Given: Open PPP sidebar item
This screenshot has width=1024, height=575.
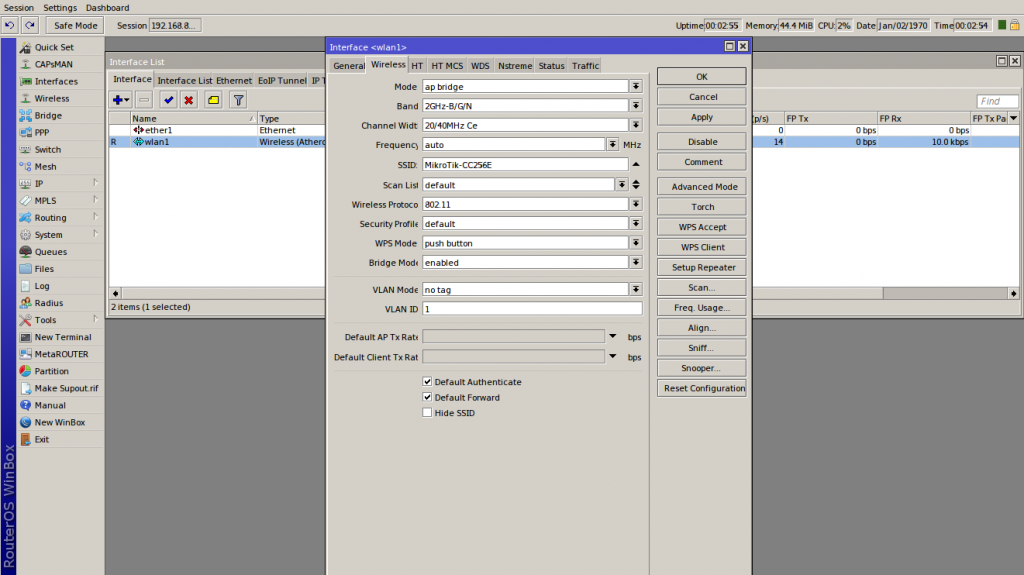Looking at the screenshot, I should click(42, 132).
